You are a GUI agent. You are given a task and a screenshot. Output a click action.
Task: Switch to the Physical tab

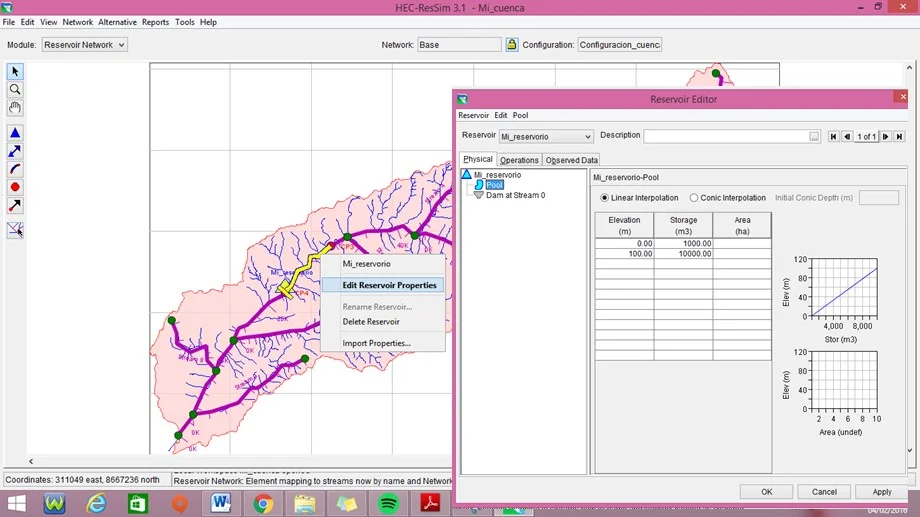tap(478, 159)
